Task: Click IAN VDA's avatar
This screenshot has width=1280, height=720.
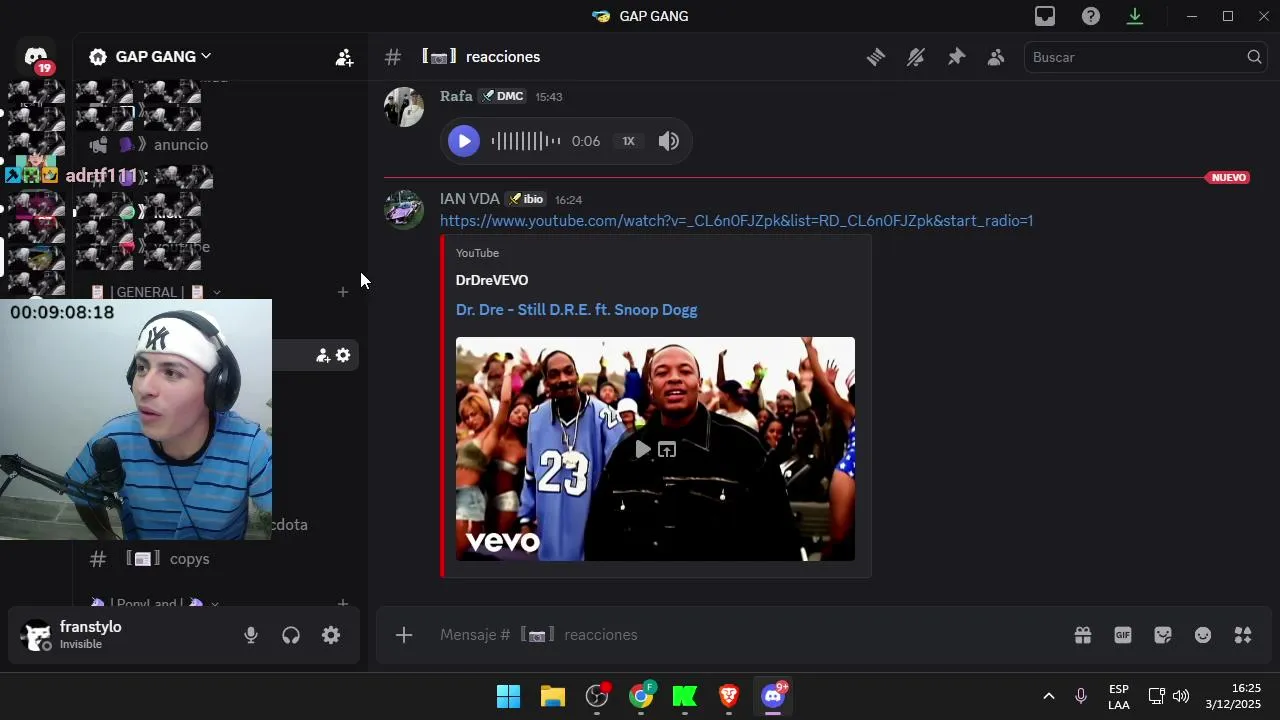Action: 404,209
